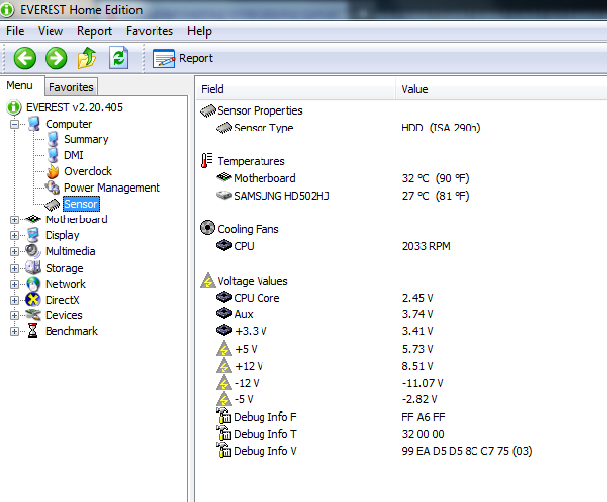
Task: Go forward with the green right arrow
Action: (x=56, y=58)
